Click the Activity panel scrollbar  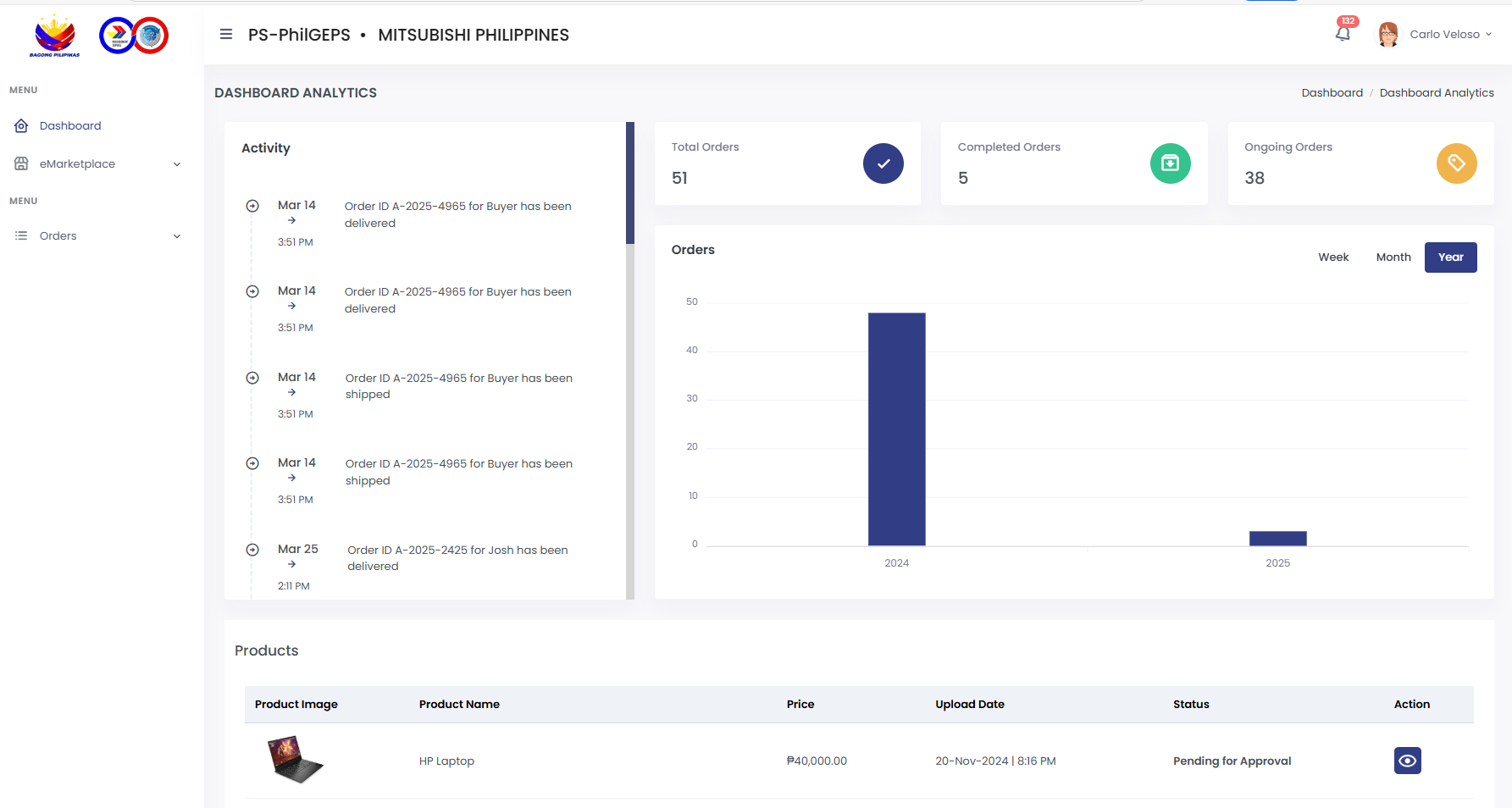point(629,183)
